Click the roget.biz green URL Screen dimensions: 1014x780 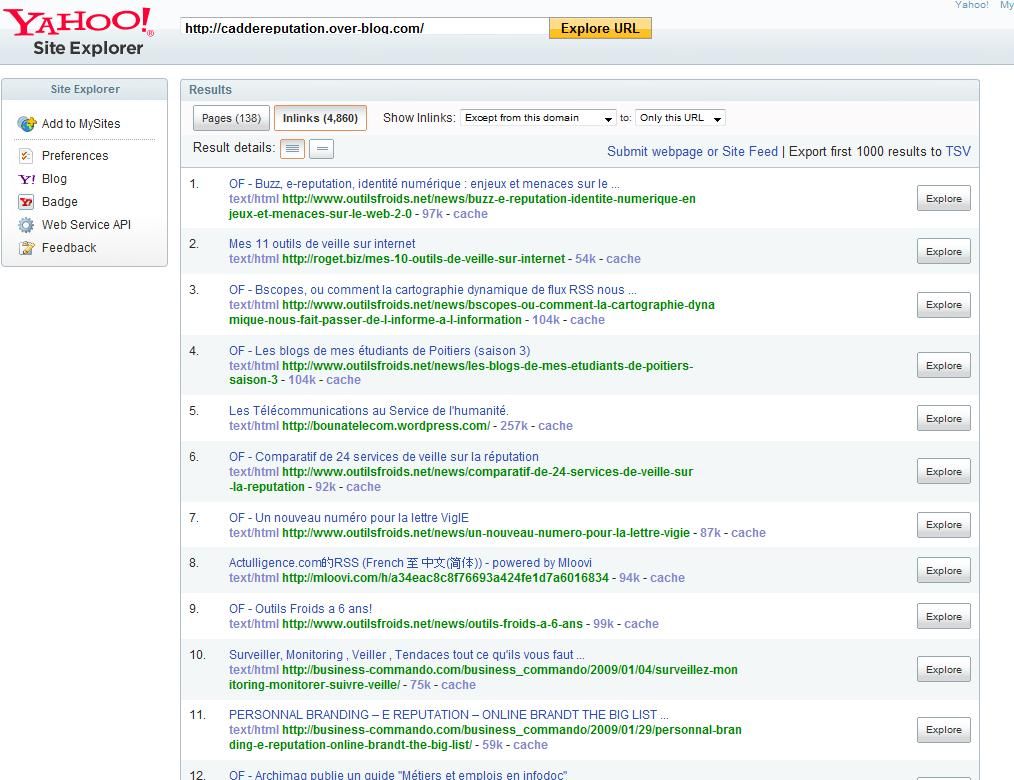point(424,259)
